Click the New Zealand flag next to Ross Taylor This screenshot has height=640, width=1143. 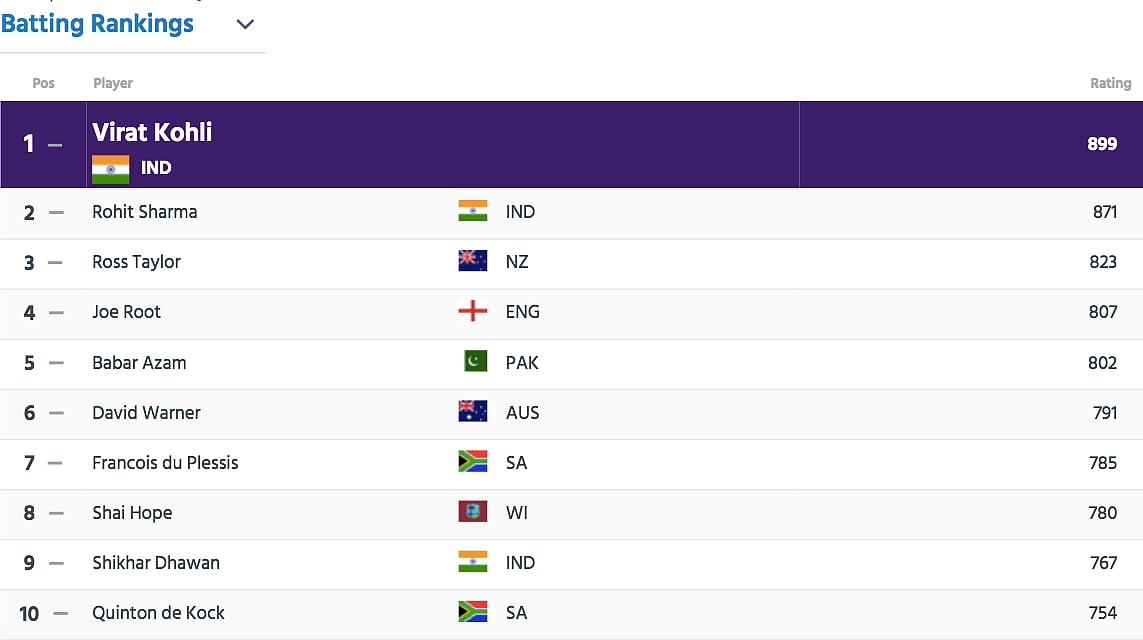tap(472, 261)
